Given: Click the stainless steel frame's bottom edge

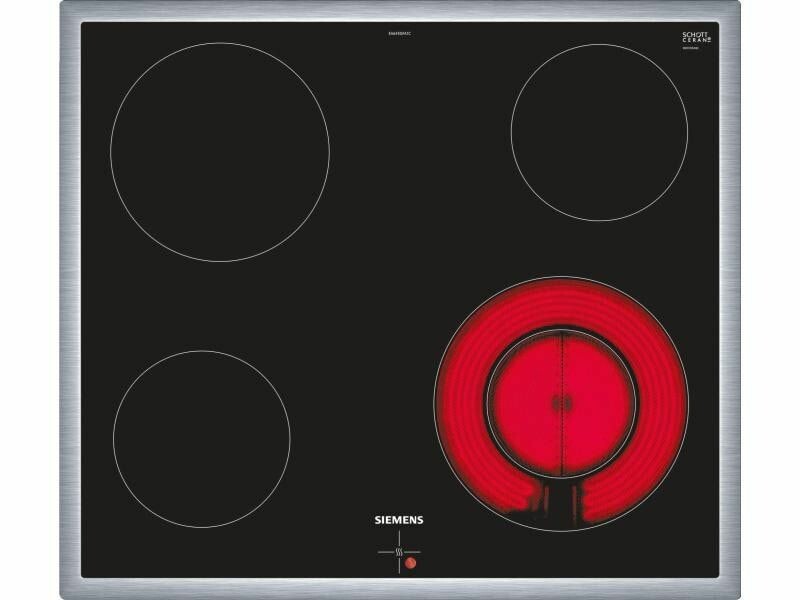Looking at the screenshot, I should click(400, 590).
